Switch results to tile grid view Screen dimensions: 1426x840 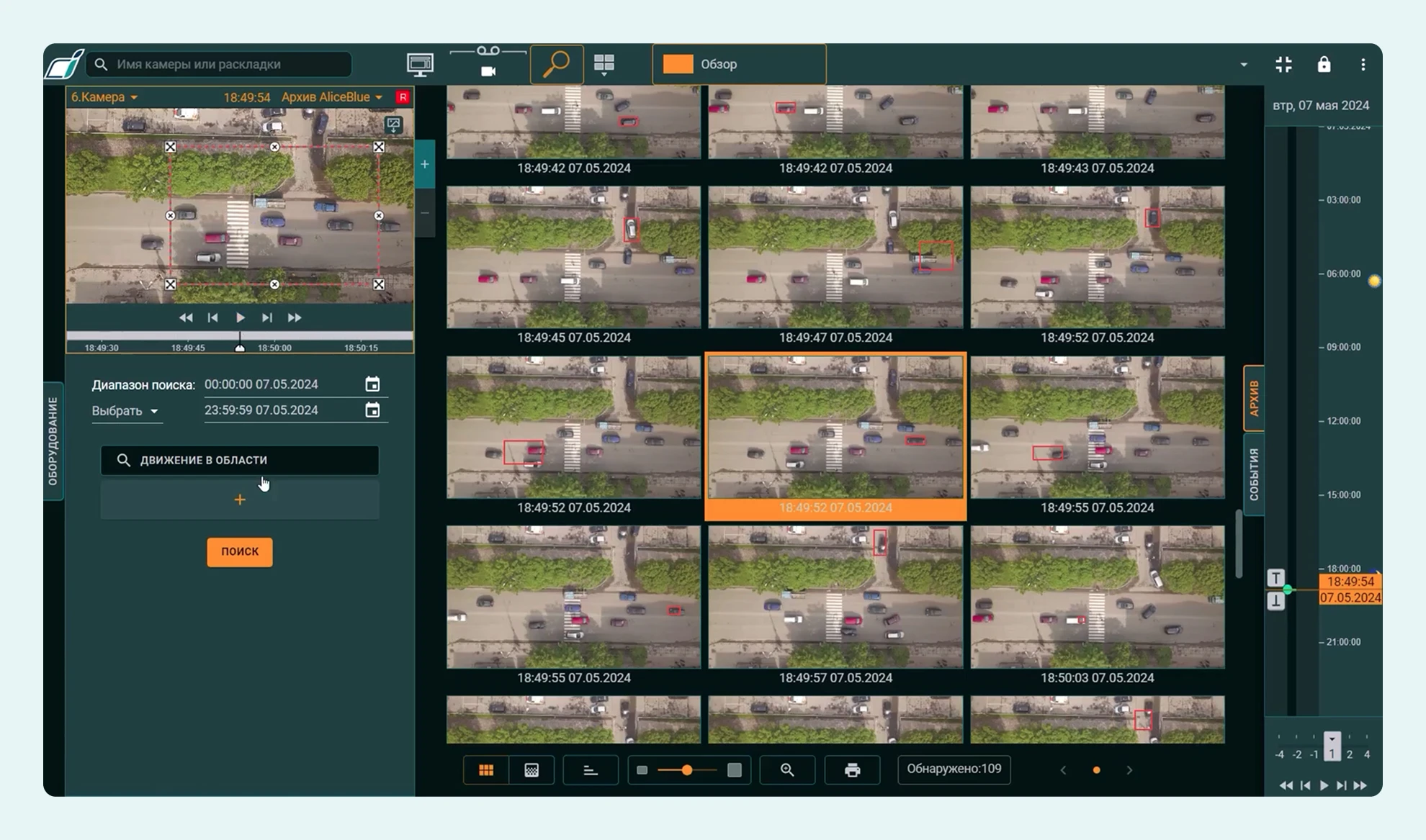[486, 770]
